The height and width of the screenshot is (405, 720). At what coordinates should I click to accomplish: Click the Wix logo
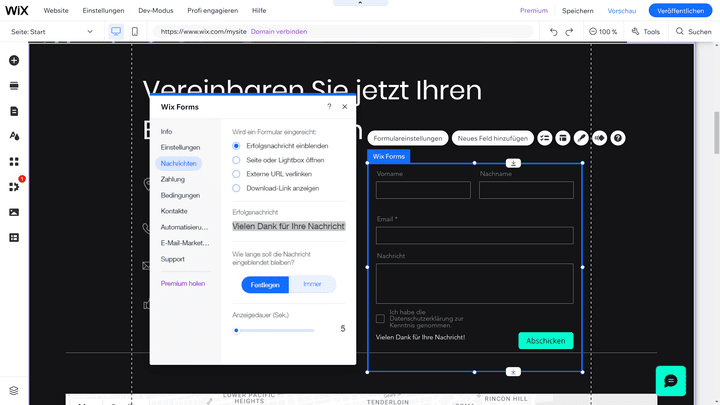pos(17,10)
